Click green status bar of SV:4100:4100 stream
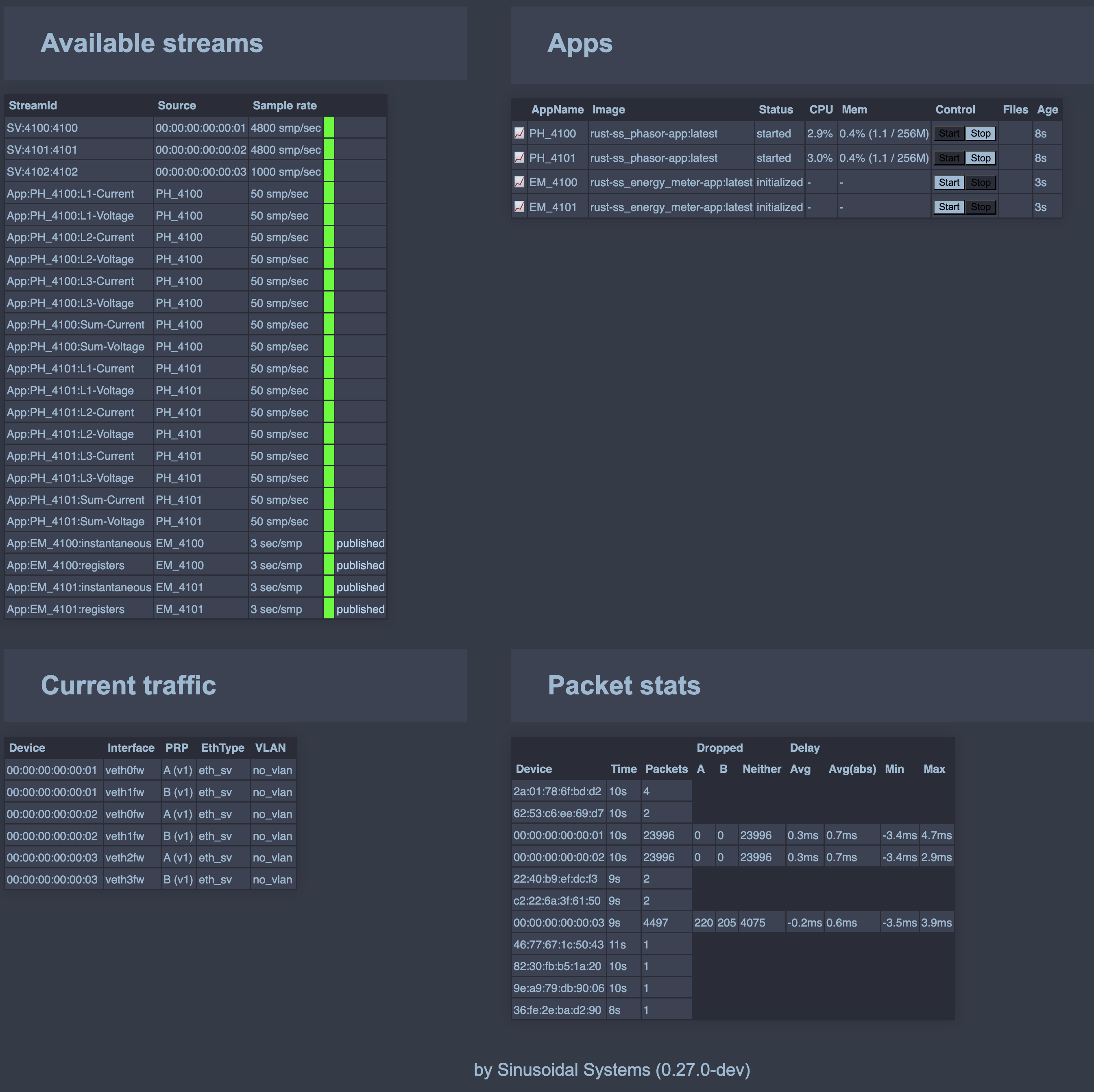Screen dimensions: 1094x1092 coord(329,127)
